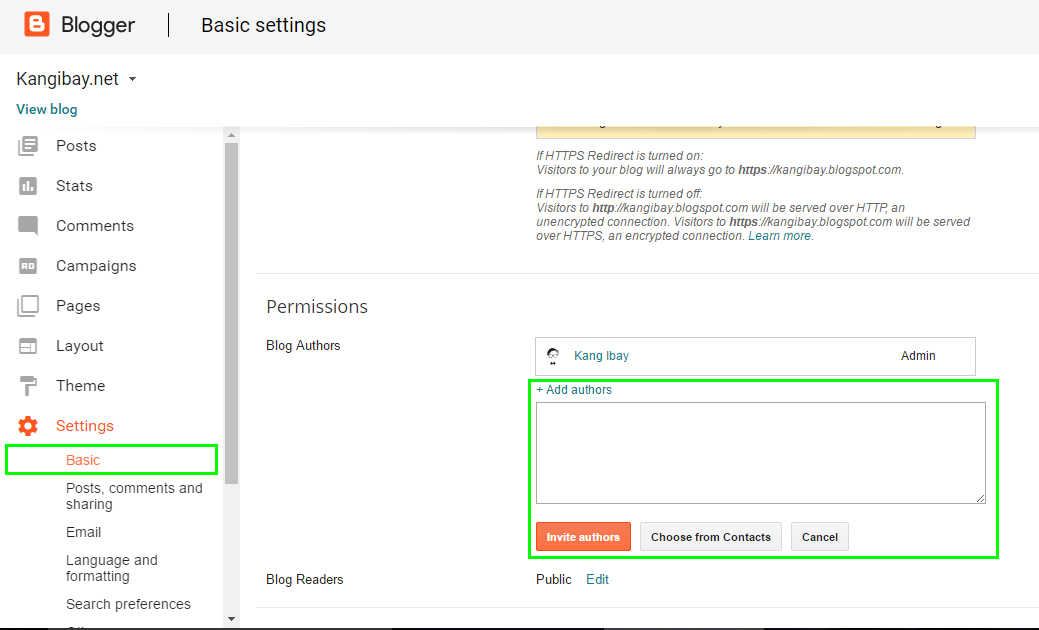Edit the Blog Readers setting
Viewport: 1039px width, 630px height.
pos(597,580)
